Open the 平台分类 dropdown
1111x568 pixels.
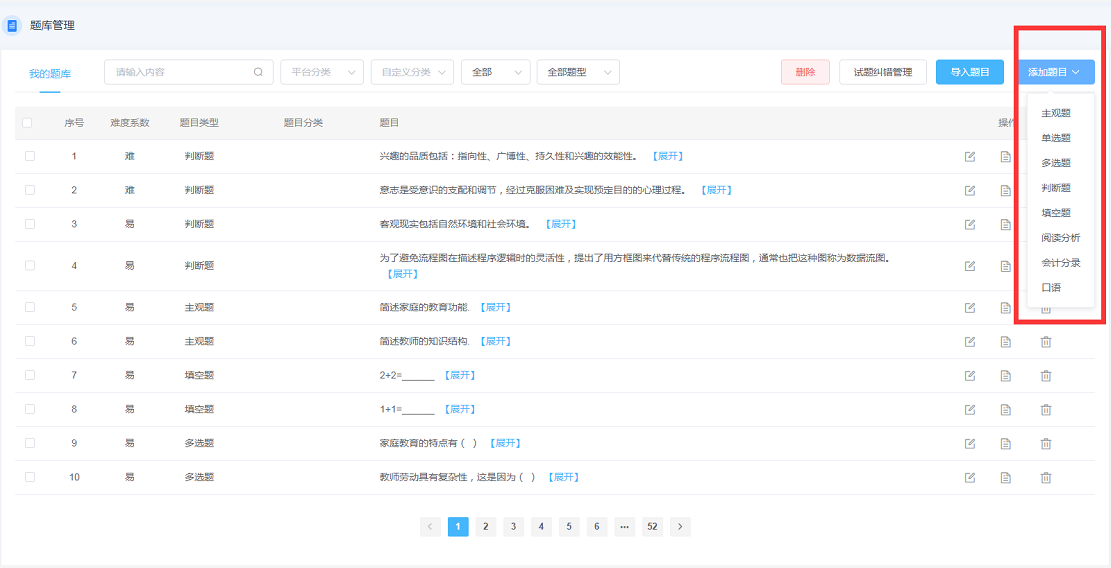pos(322,72)
